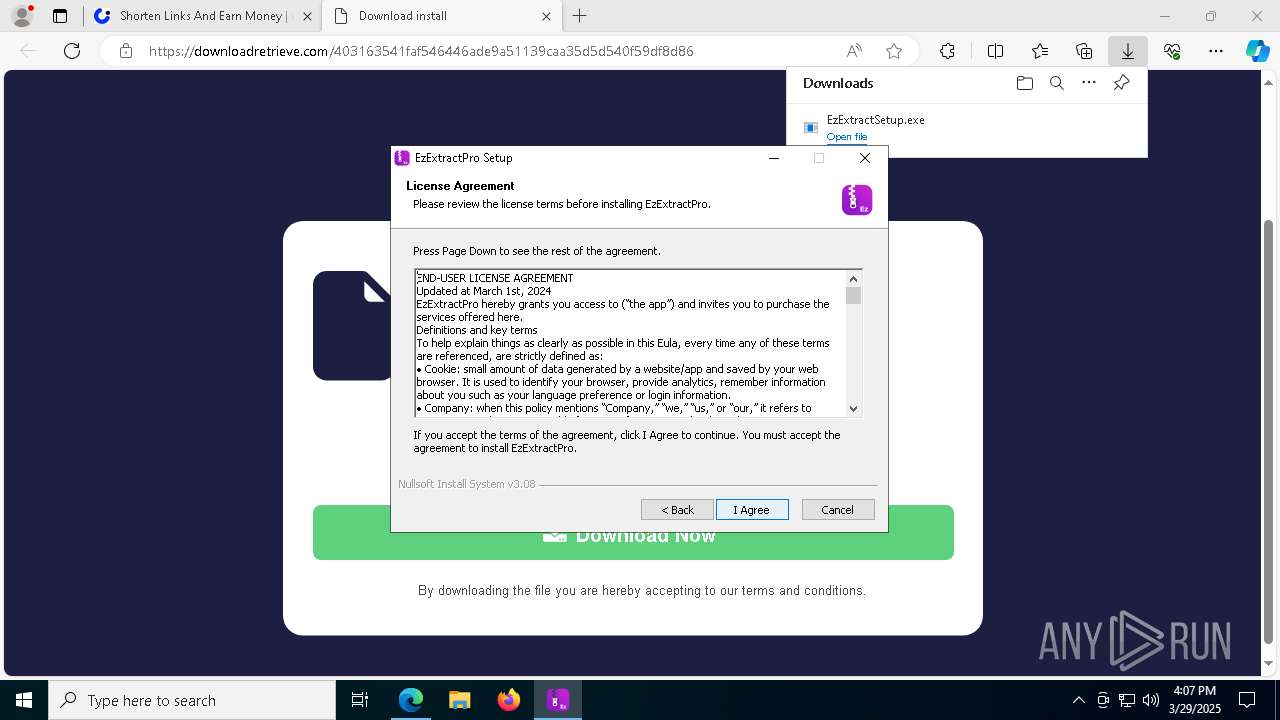Click Read aloud icon in address bar
The image size is (1280, 720).
pyautogui.click(x=854, y=51)
